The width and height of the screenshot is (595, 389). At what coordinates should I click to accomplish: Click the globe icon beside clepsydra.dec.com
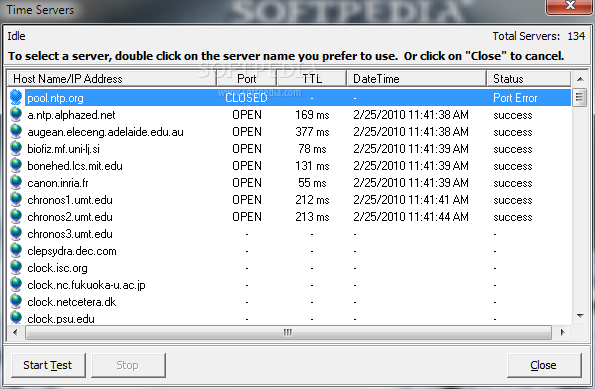16,250
